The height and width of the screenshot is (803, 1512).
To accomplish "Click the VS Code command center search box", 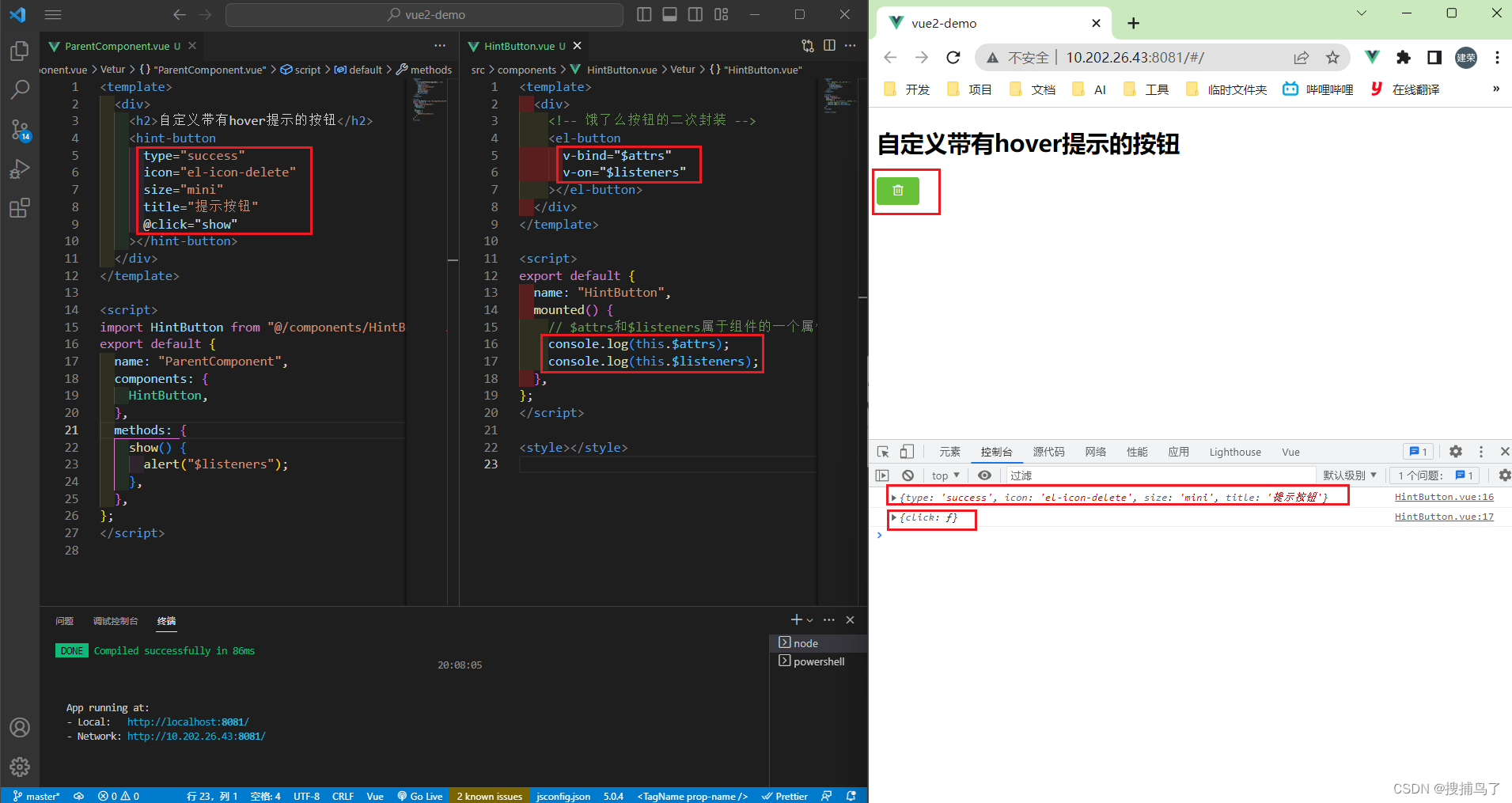I will point(424,14).
